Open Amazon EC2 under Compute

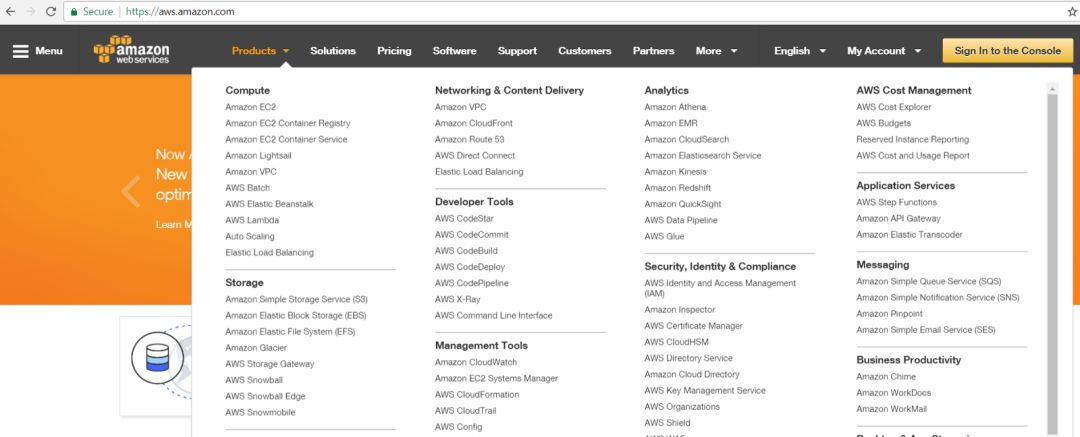250,107
